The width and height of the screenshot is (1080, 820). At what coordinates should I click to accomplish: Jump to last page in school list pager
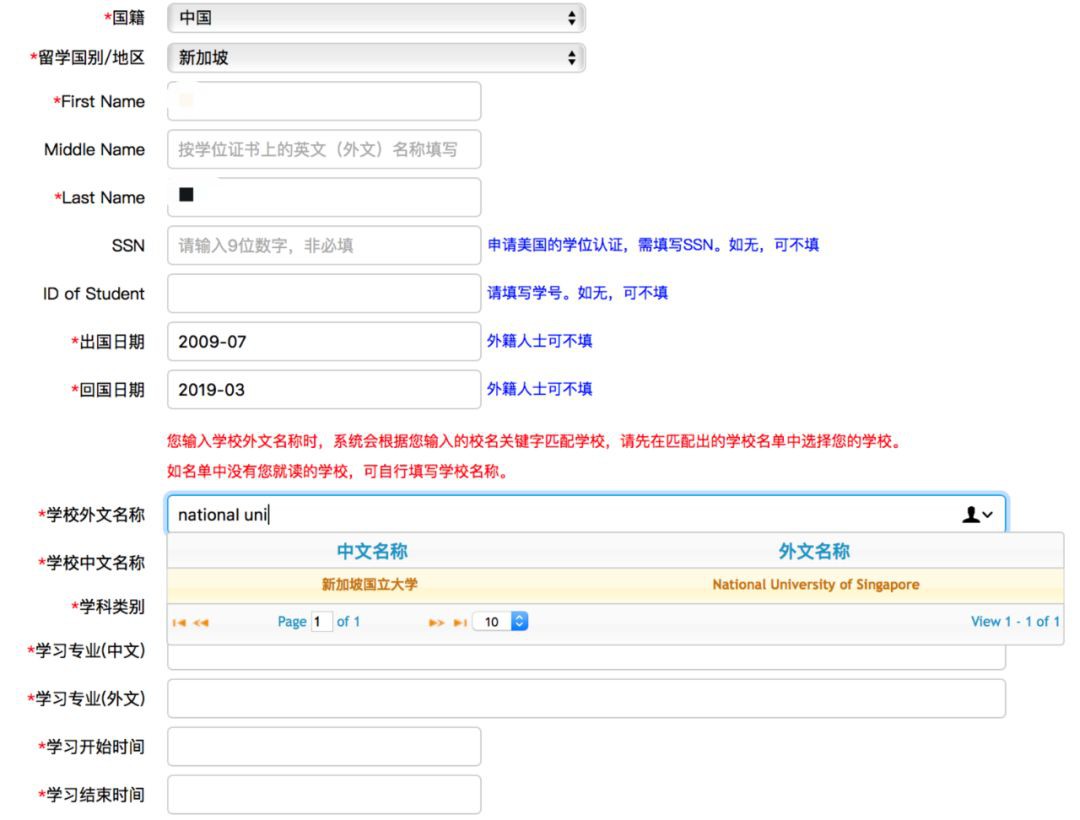tap(460, 622)
